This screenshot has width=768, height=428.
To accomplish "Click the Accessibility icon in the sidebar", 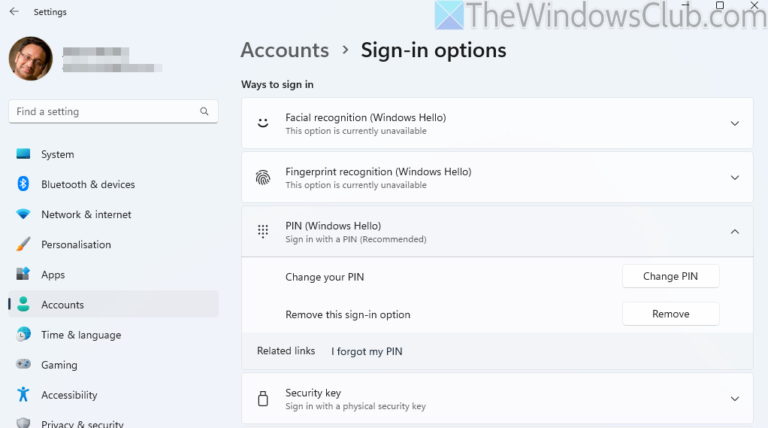I will click(x=23, y=395).
